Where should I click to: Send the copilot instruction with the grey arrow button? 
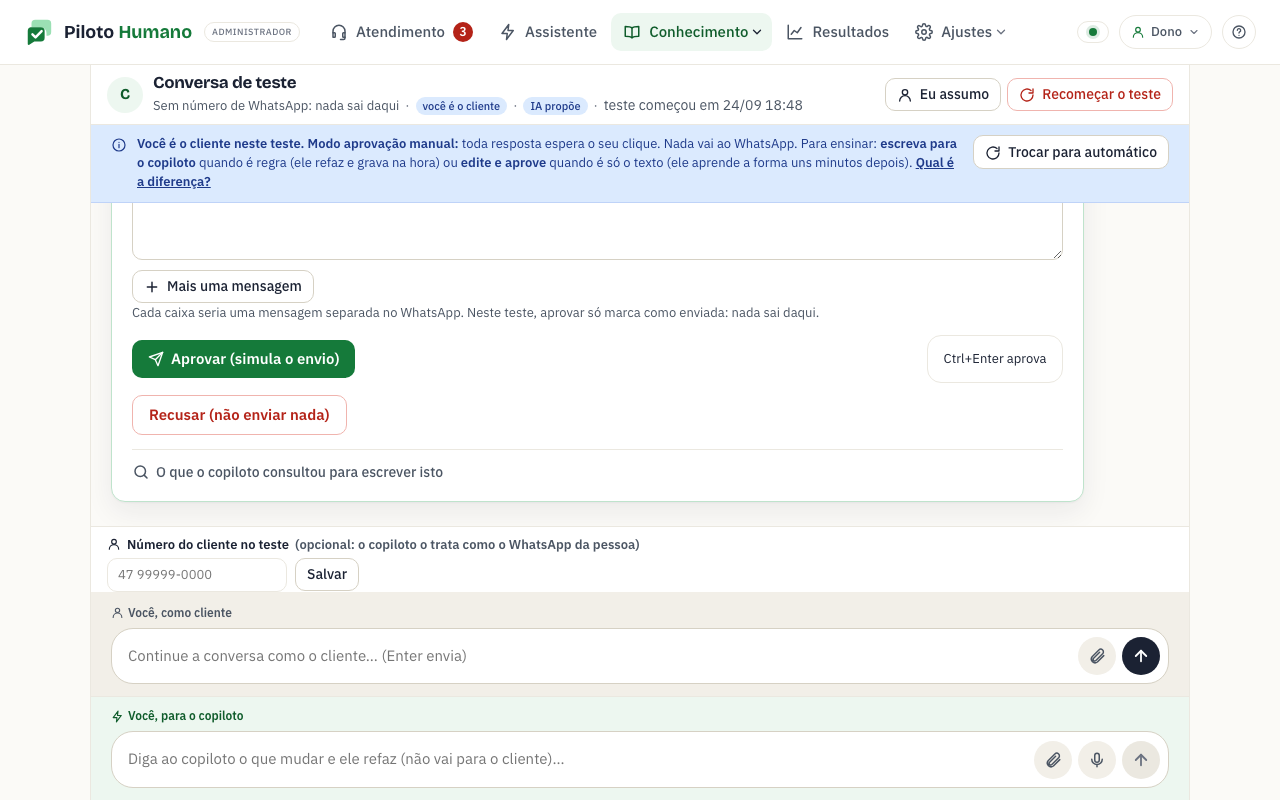[1141, 760]
